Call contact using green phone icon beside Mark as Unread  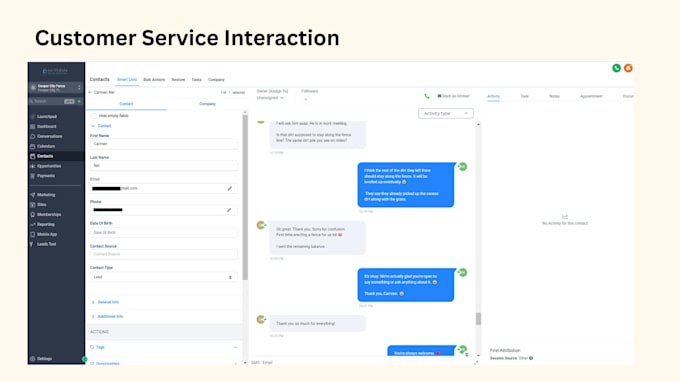tap(427, 96)
